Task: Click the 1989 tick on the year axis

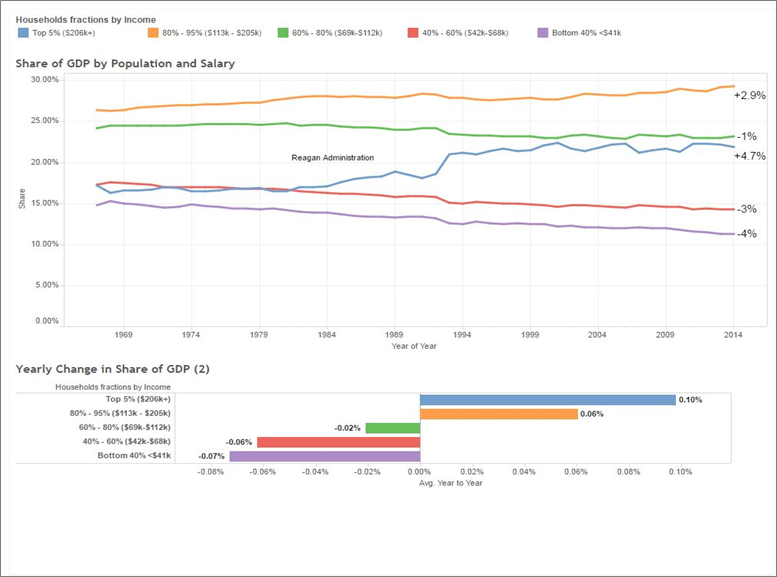Action: 395,335
